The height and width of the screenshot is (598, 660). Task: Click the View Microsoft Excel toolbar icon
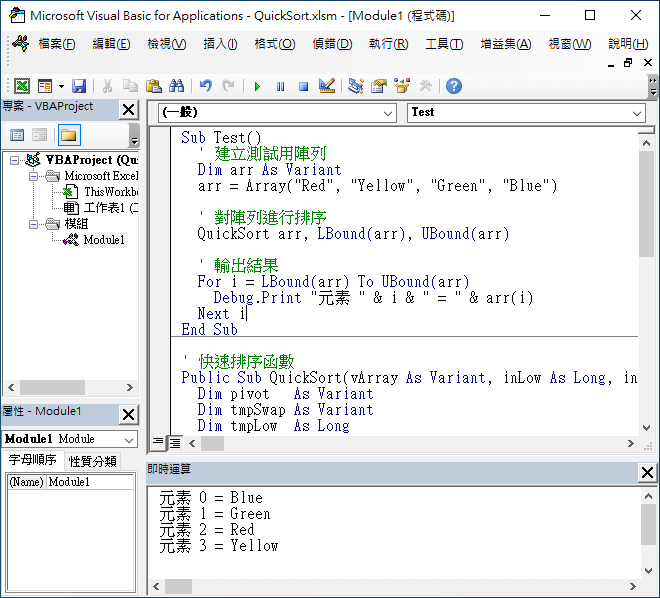pyautogui.click(x=22, y=86)
